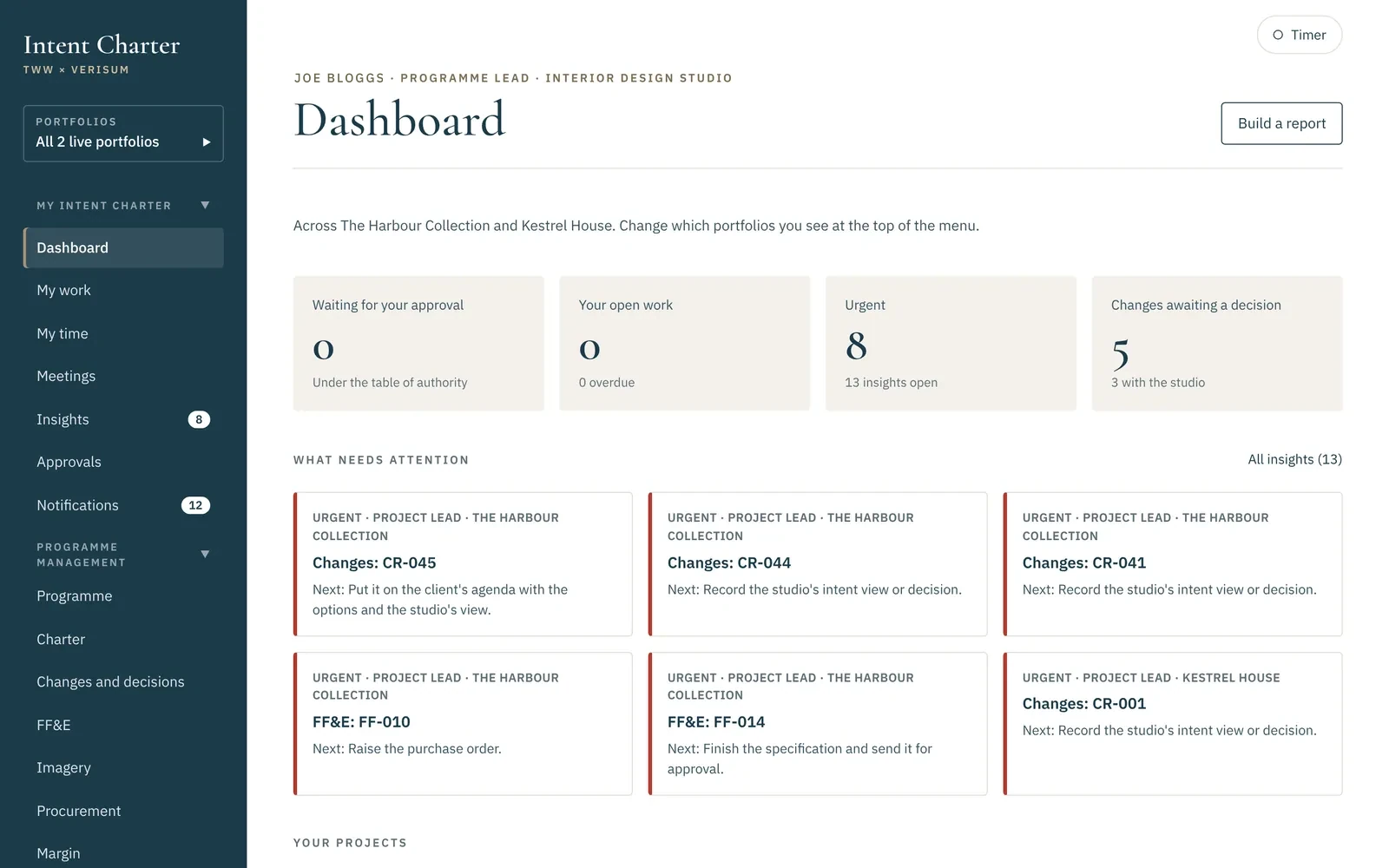Click Build a report button
Viewport: 1389px width, 868px height.
coord(1281,123)
